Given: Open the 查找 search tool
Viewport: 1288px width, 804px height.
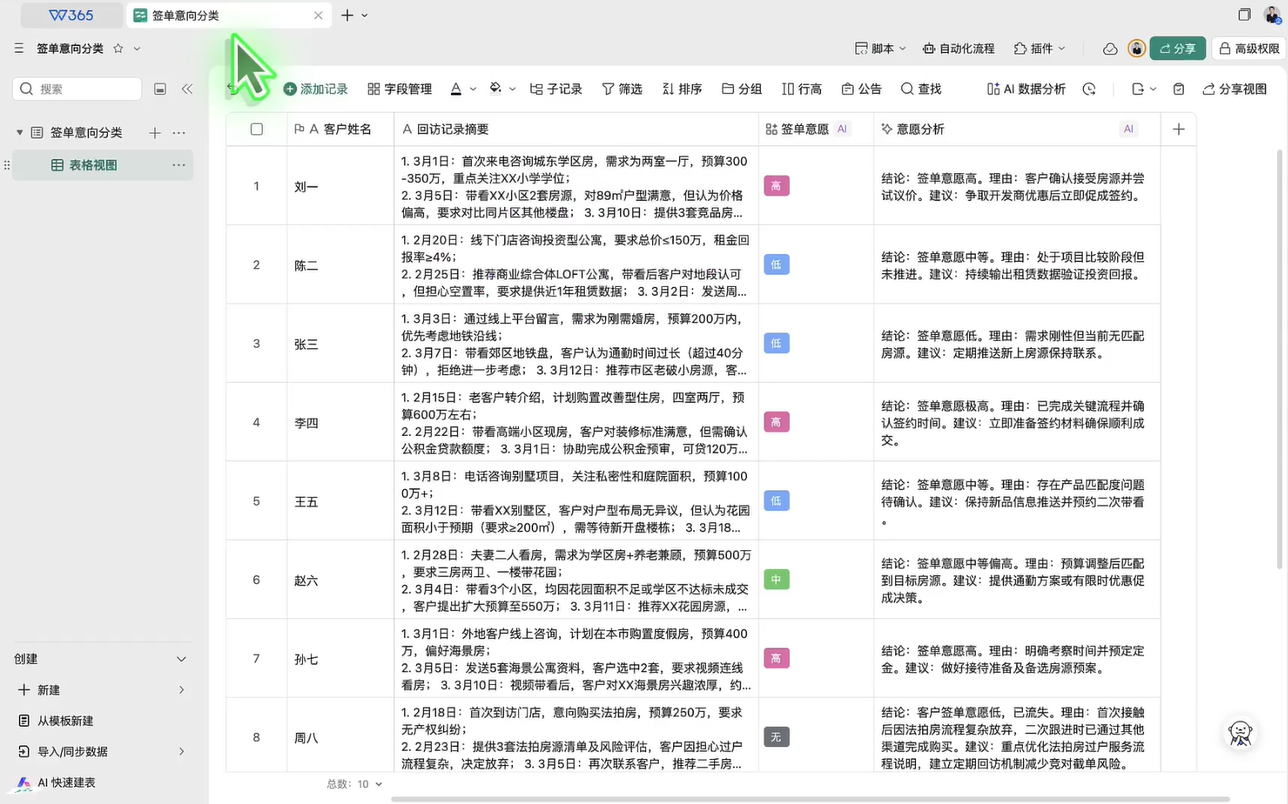Looking at the screenshot, I should click(920, 89).
